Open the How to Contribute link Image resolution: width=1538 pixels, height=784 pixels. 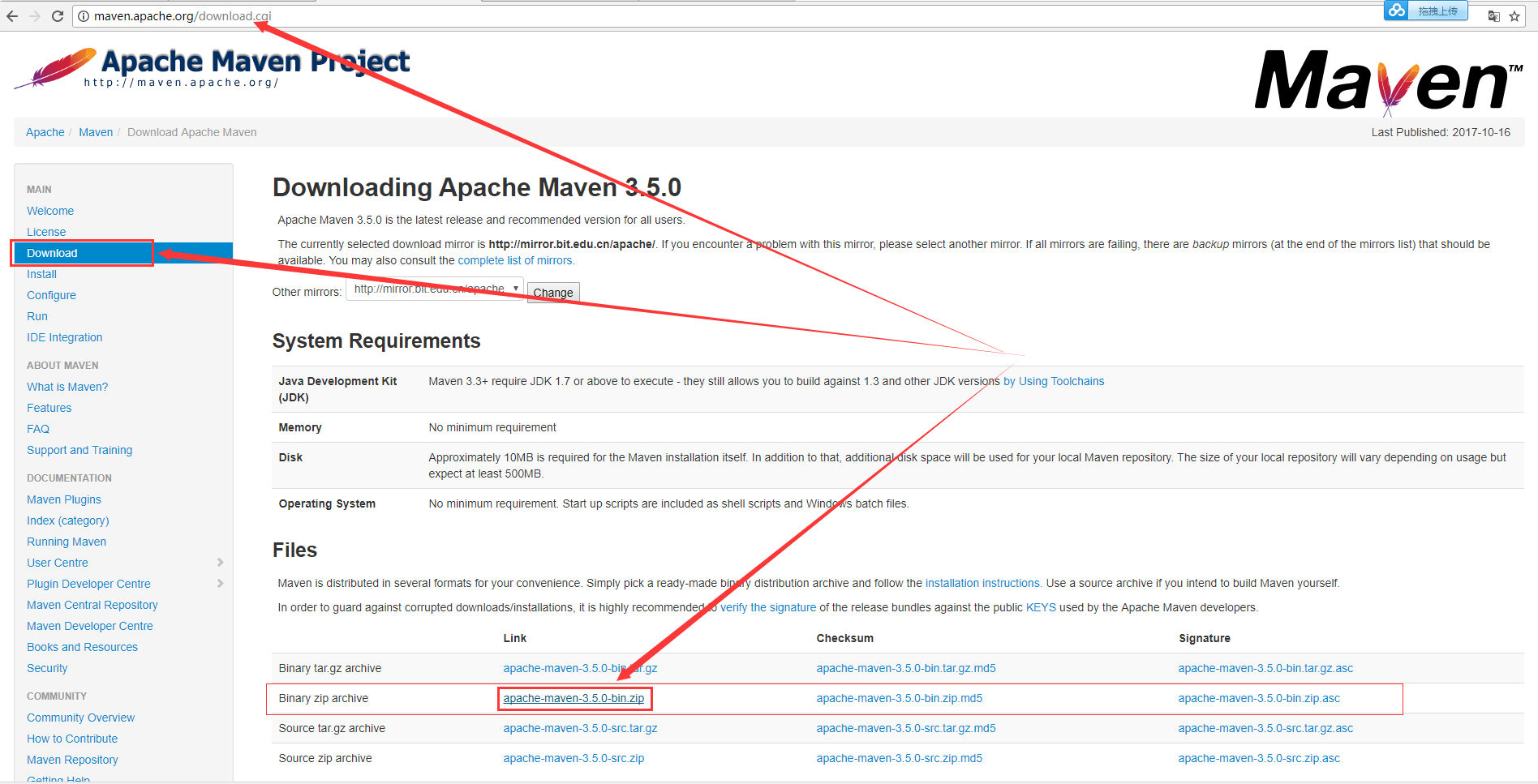[72, 739]
